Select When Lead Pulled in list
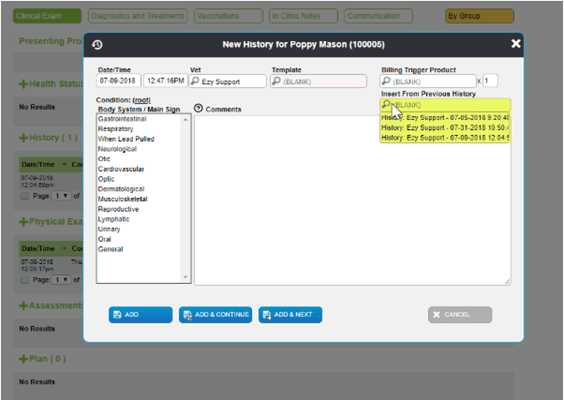This screenshot has width=564, height=400. 126,139
